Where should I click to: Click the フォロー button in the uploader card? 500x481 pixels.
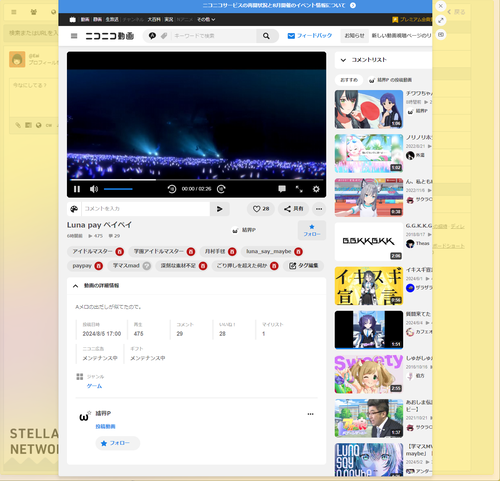pos(118,443)
